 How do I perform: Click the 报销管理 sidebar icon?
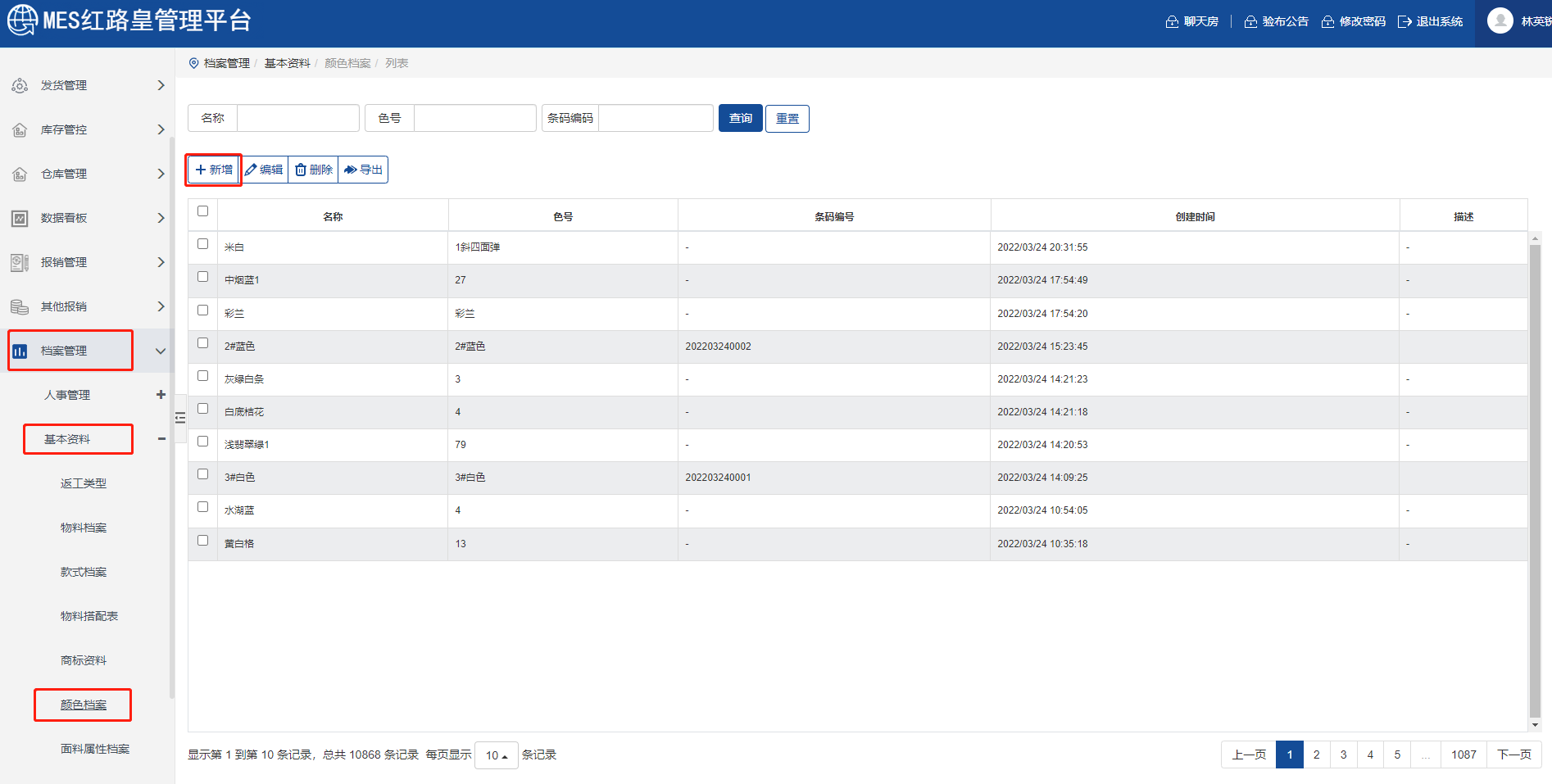point(20,262)
